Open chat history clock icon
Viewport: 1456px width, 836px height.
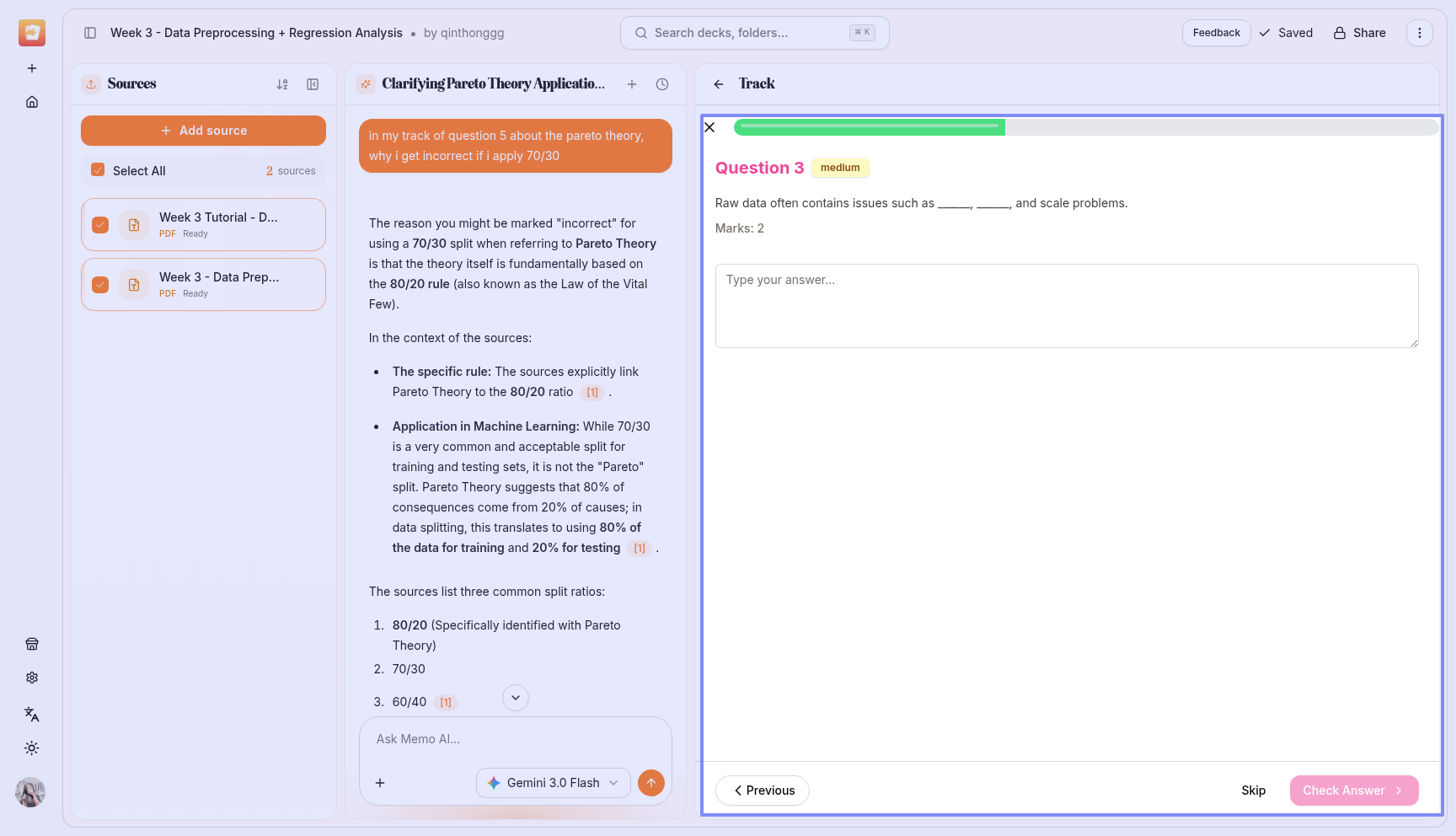662,84
